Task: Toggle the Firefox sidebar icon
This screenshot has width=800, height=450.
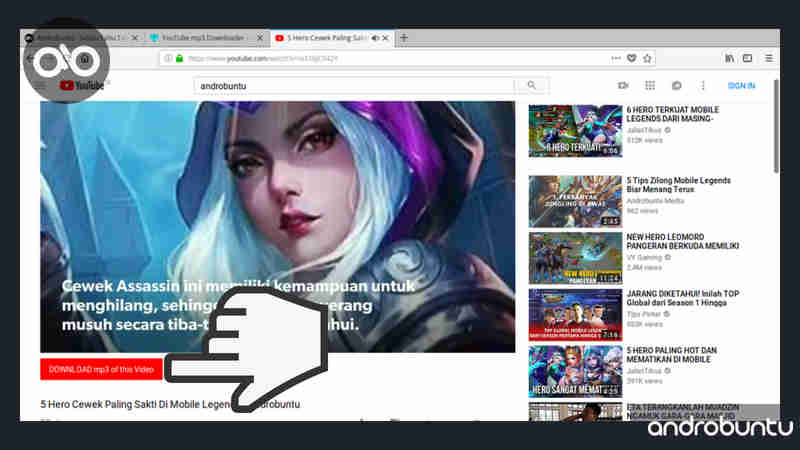Action: tap(747, 58)
